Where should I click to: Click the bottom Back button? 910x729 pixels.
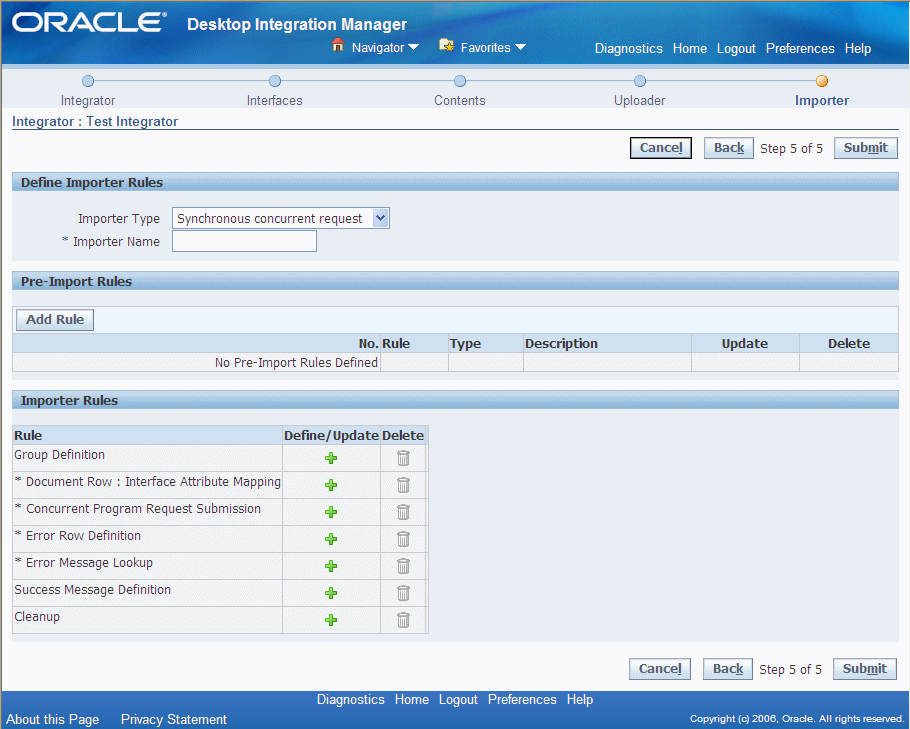[728, 669]
